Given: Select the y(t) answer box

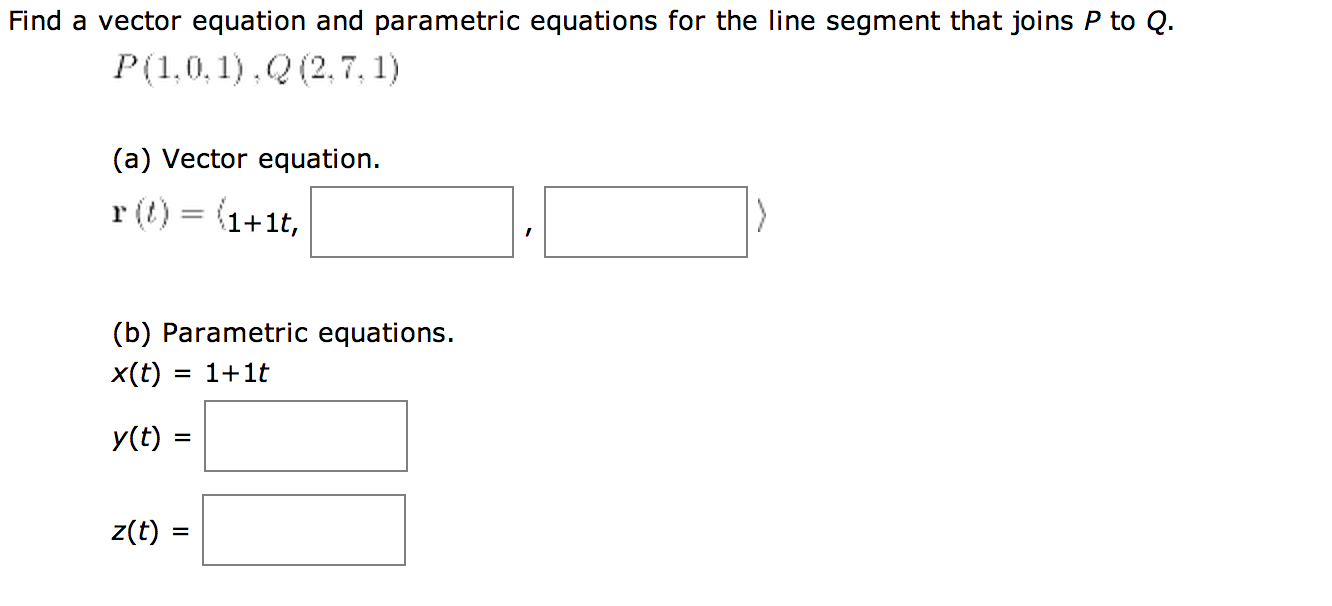Looking at the screenshot, I should pos(305,435).
